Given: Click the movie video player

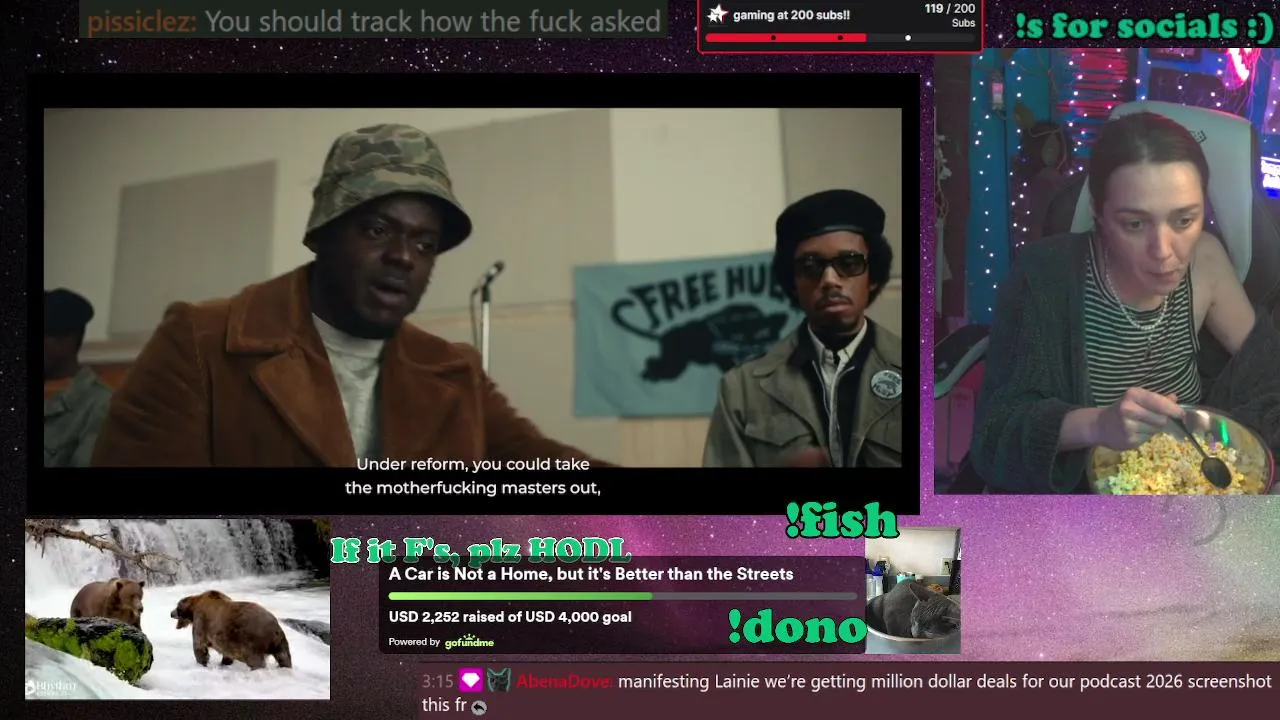Looking at the screenshot, I should [x=472, y=294].
